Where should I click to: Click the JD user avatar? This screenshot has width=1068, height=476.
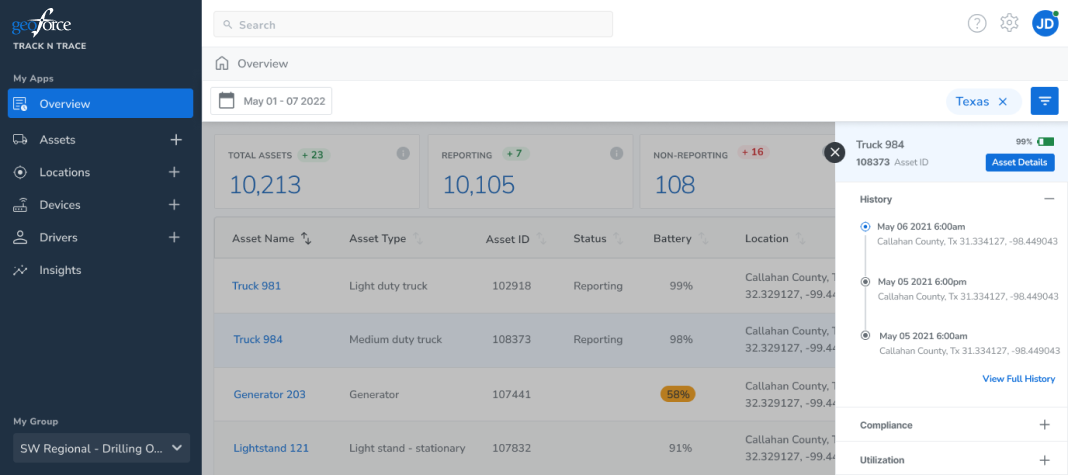click(1045, 24)
